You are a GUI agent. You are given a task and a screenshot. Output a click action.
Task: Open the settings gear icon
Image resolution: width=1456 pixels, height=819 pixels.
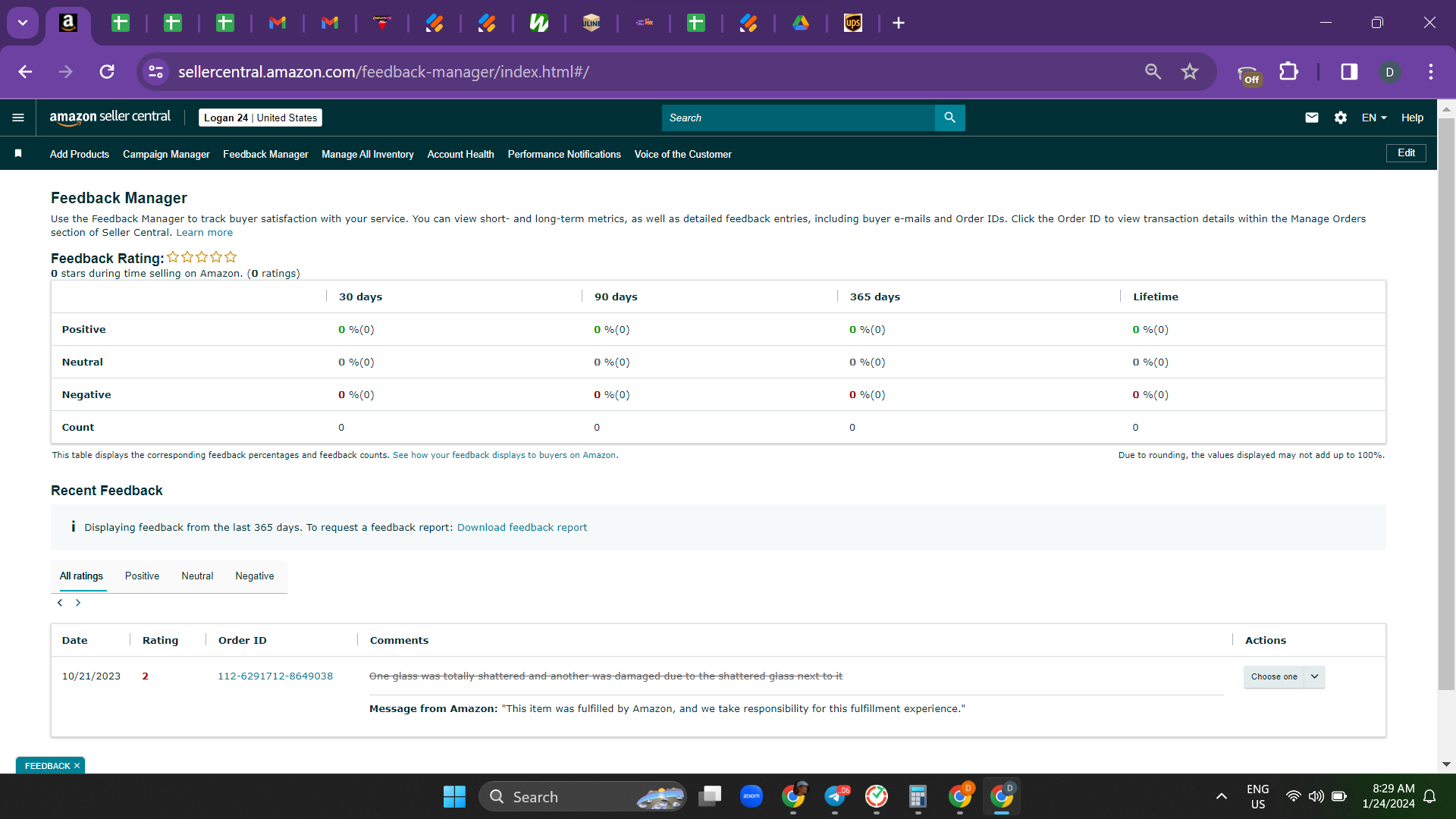(1340, 118)
